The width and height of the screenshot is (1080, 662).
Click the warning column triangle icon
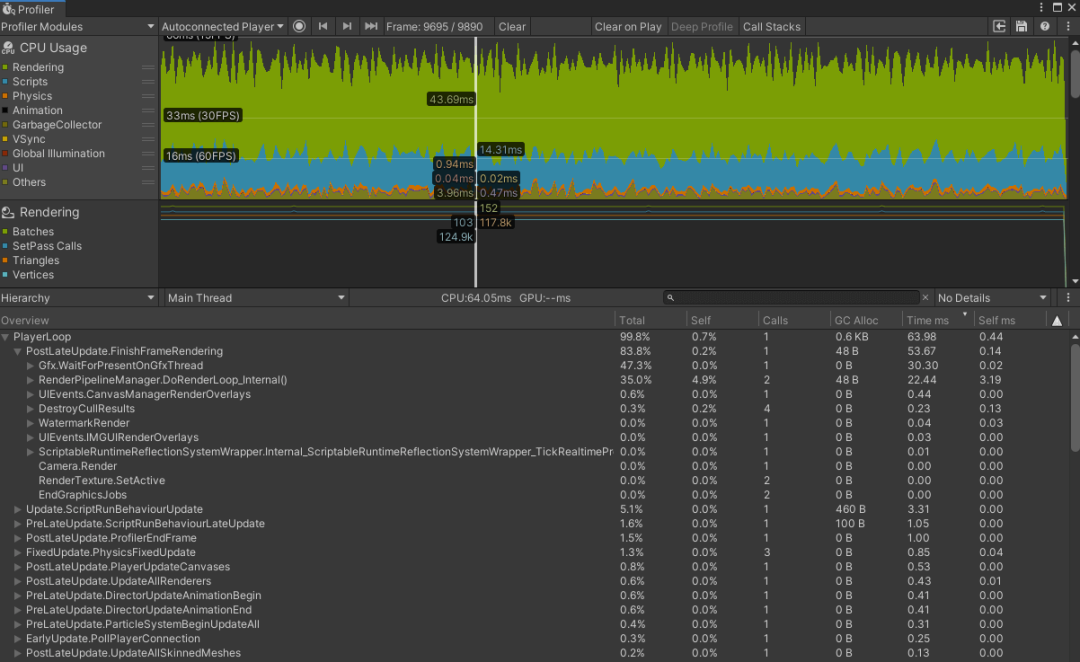[1057, 320]
